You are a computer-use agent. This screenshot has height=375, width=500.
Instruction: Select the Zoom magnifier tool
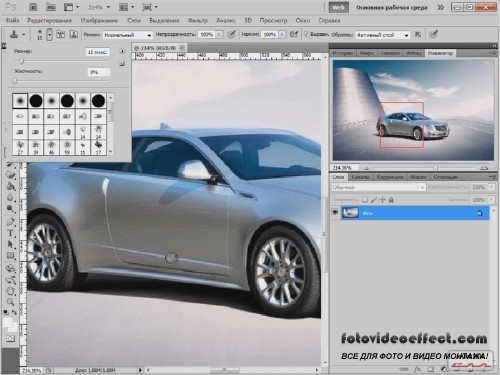coord(10,302)
